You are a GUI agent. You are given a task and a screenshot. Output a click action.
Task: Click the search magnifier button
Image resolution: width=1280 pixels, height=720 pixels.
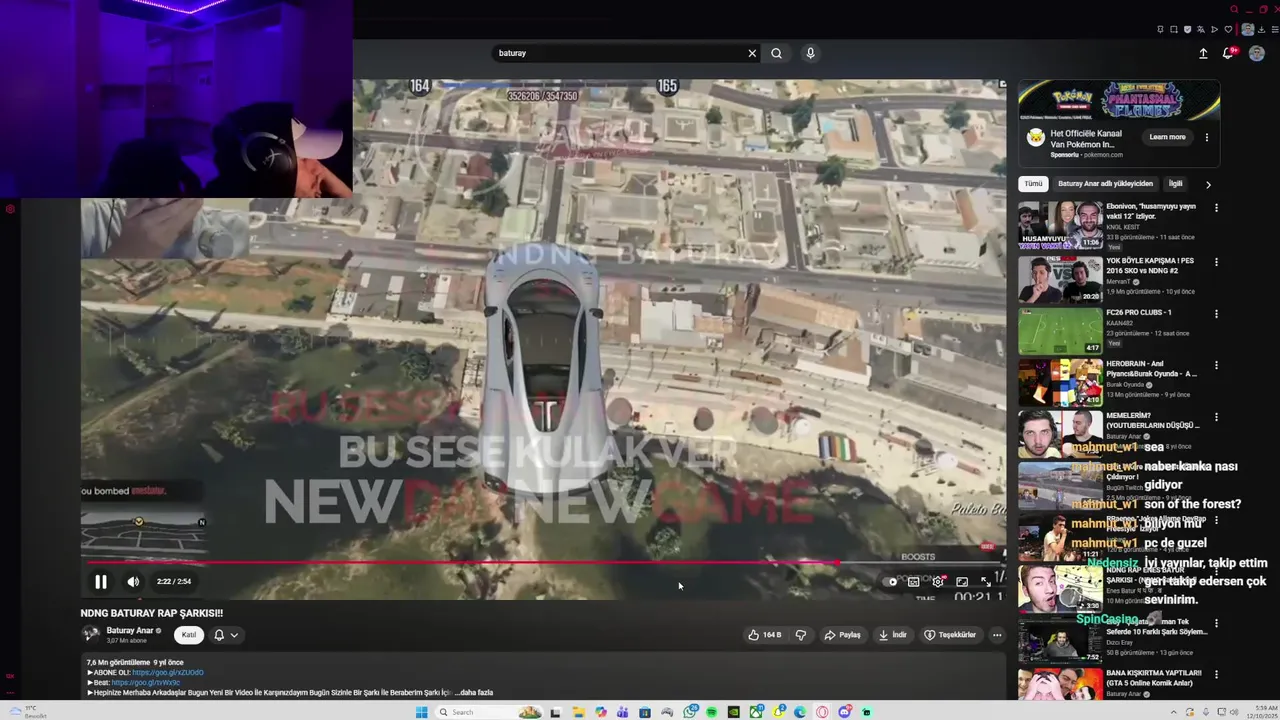pyautogui.click(x=776, y=53)
